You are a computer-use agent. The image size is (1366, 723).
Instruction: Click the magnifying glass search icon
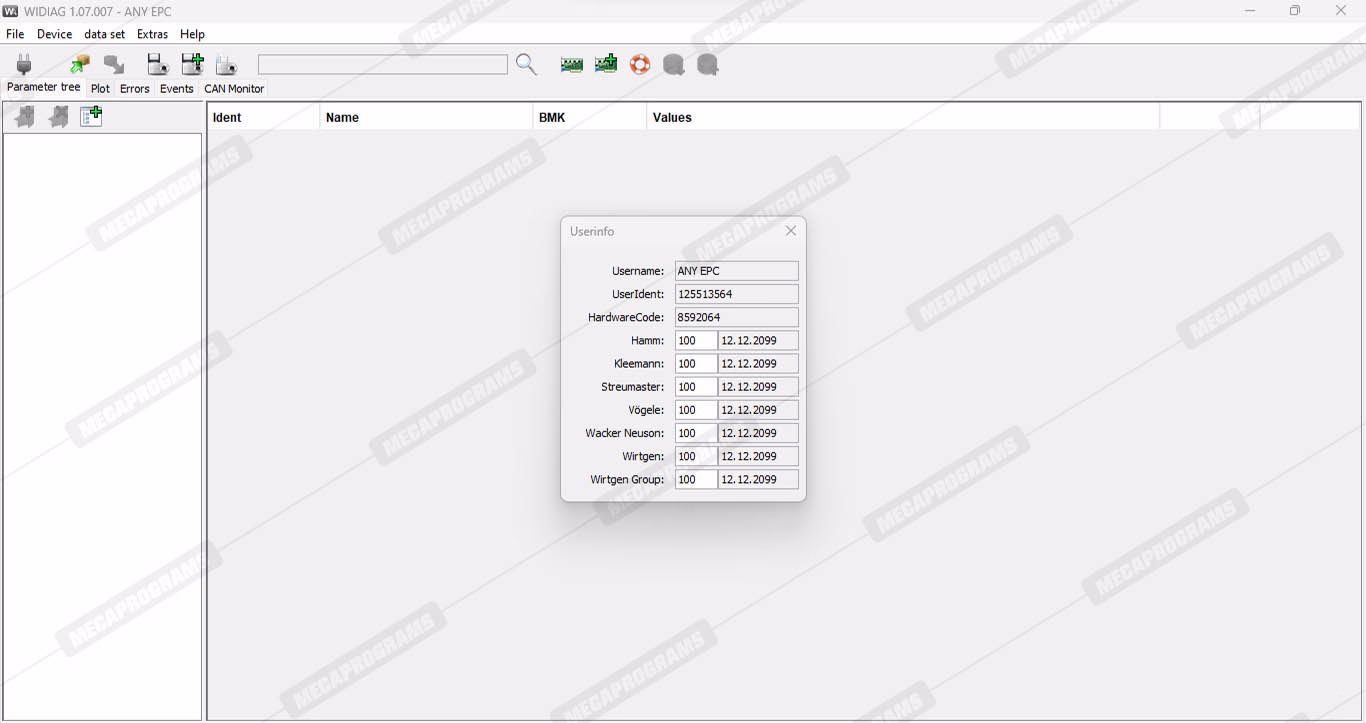coord(526,65)
